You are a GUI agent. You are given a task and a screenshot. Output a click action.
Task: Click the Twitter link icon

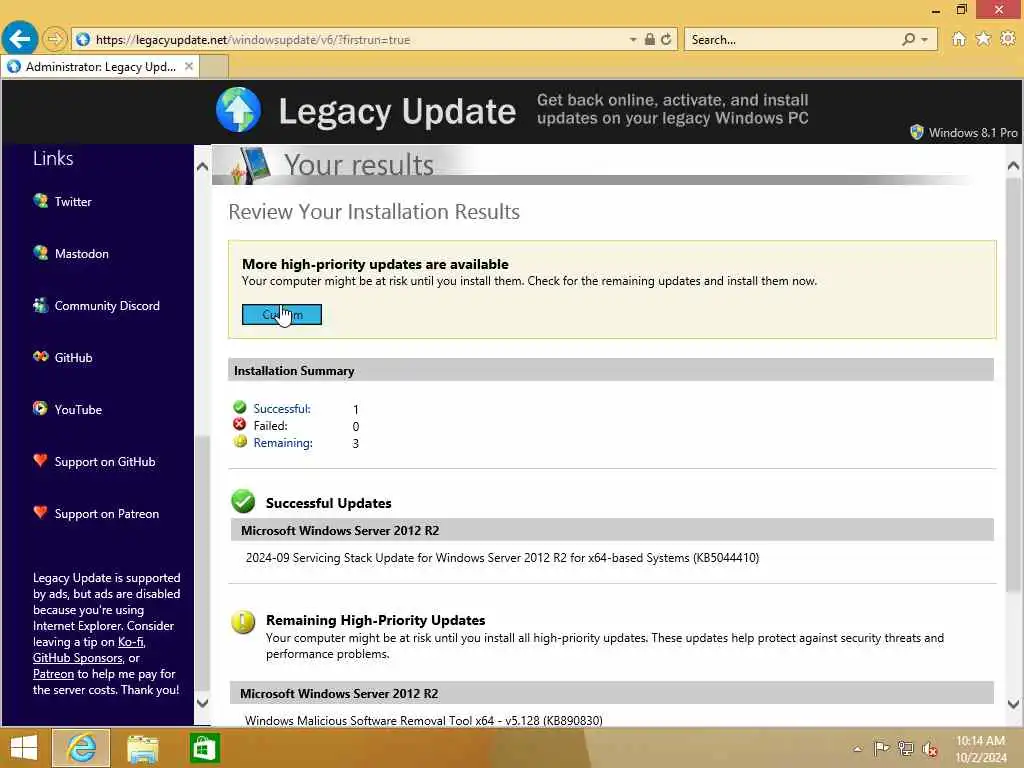[x=40, y=200]
